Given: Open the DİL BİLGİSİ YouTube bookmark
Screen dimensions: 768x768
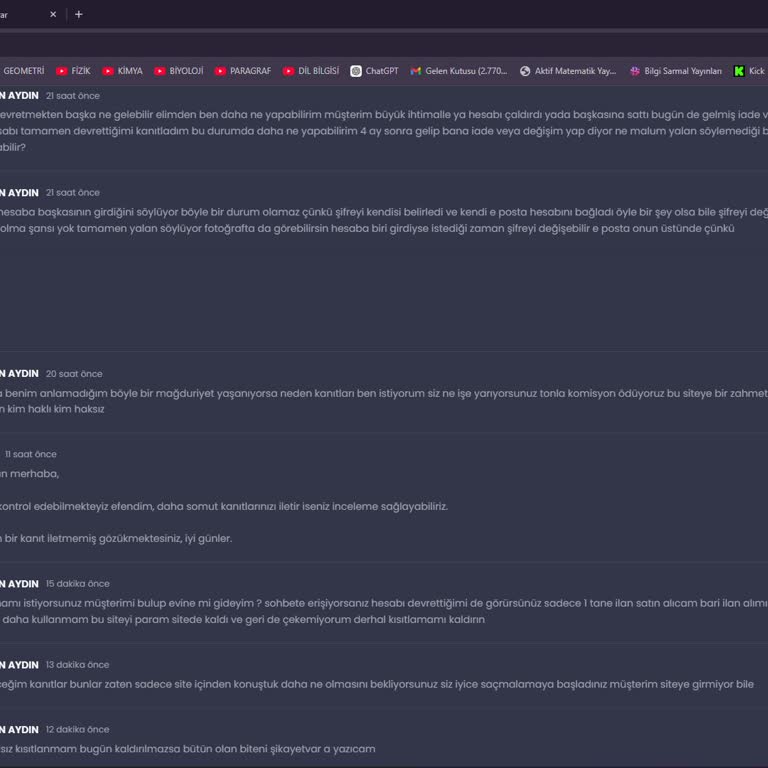Looking at the screenshot, I should click(x=311, y=71).
